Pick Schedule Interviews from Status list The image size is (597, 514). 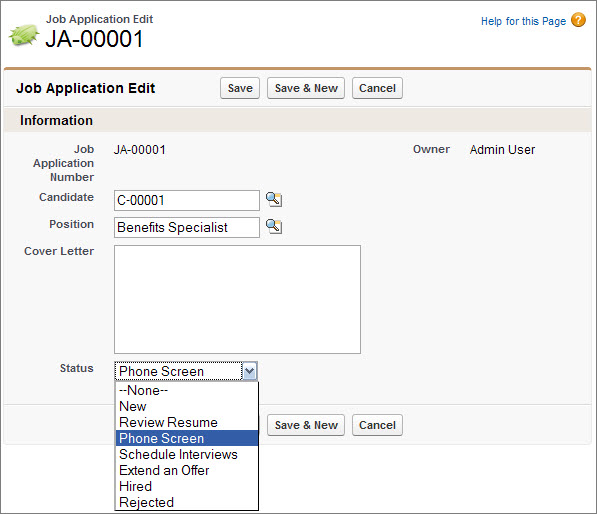[x=187, y=454]
